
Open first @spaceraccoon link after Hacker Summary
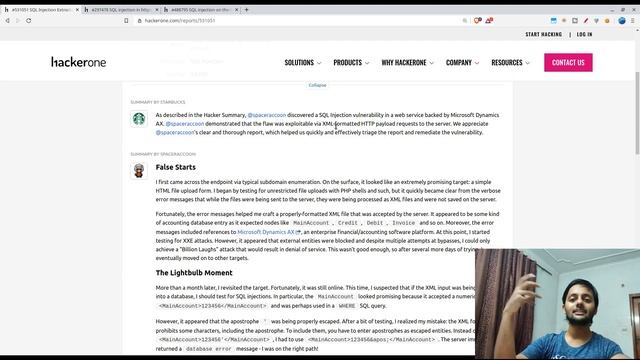pos(267,115)
